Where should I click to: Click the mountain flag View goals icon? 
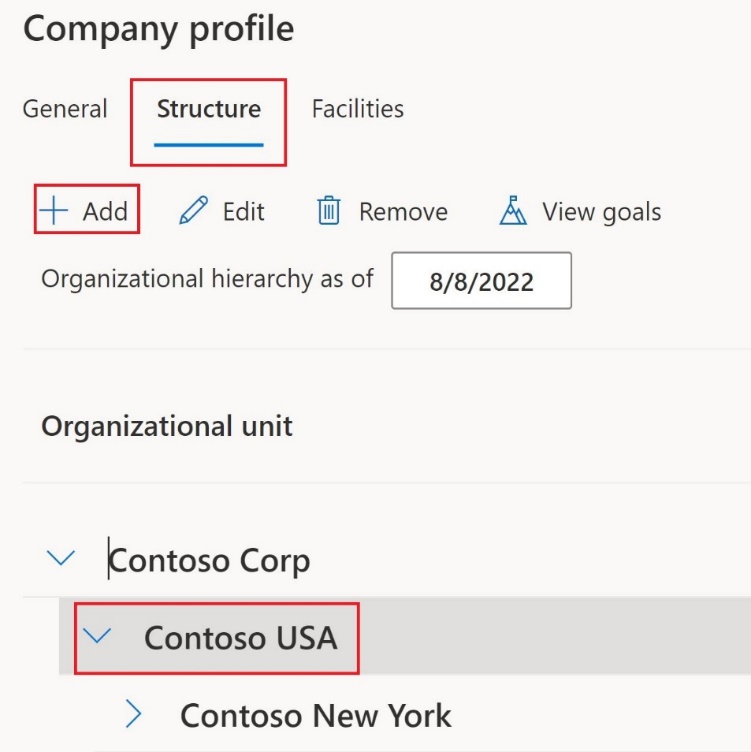pos(512,211)
